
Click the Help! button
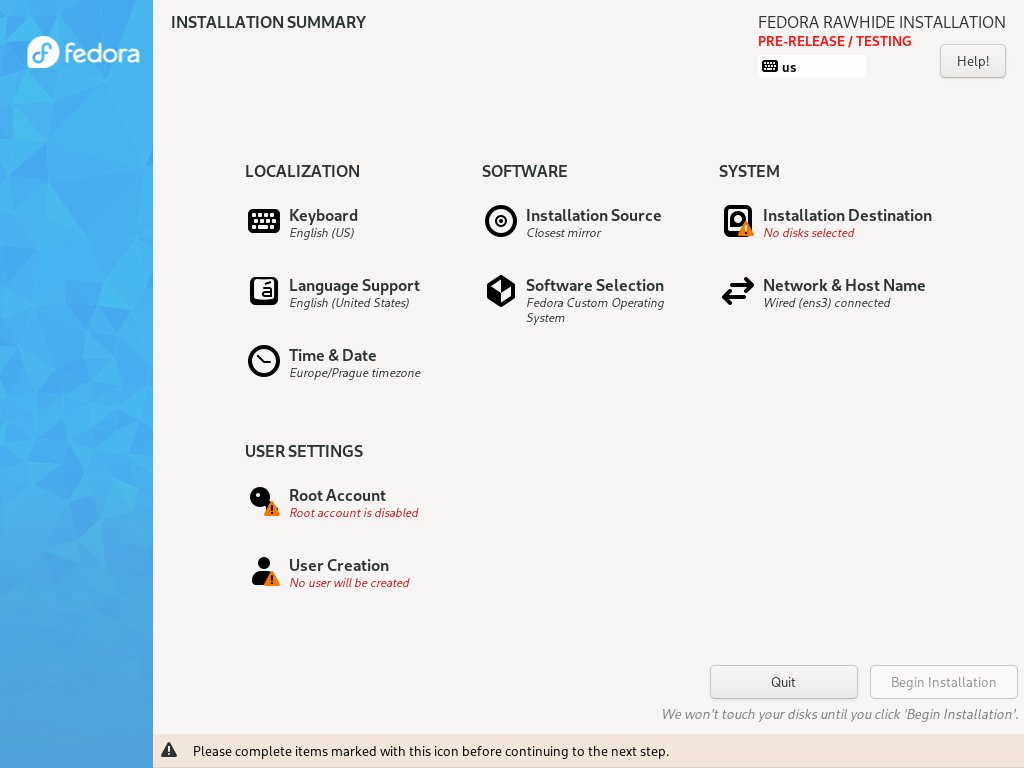pyautogui.click(x=972, y=61)
